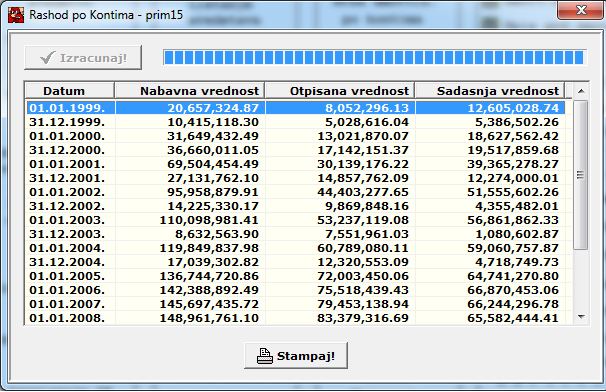Click value 27,131,762.10
606x392 pixels.
tap(213, 178)
